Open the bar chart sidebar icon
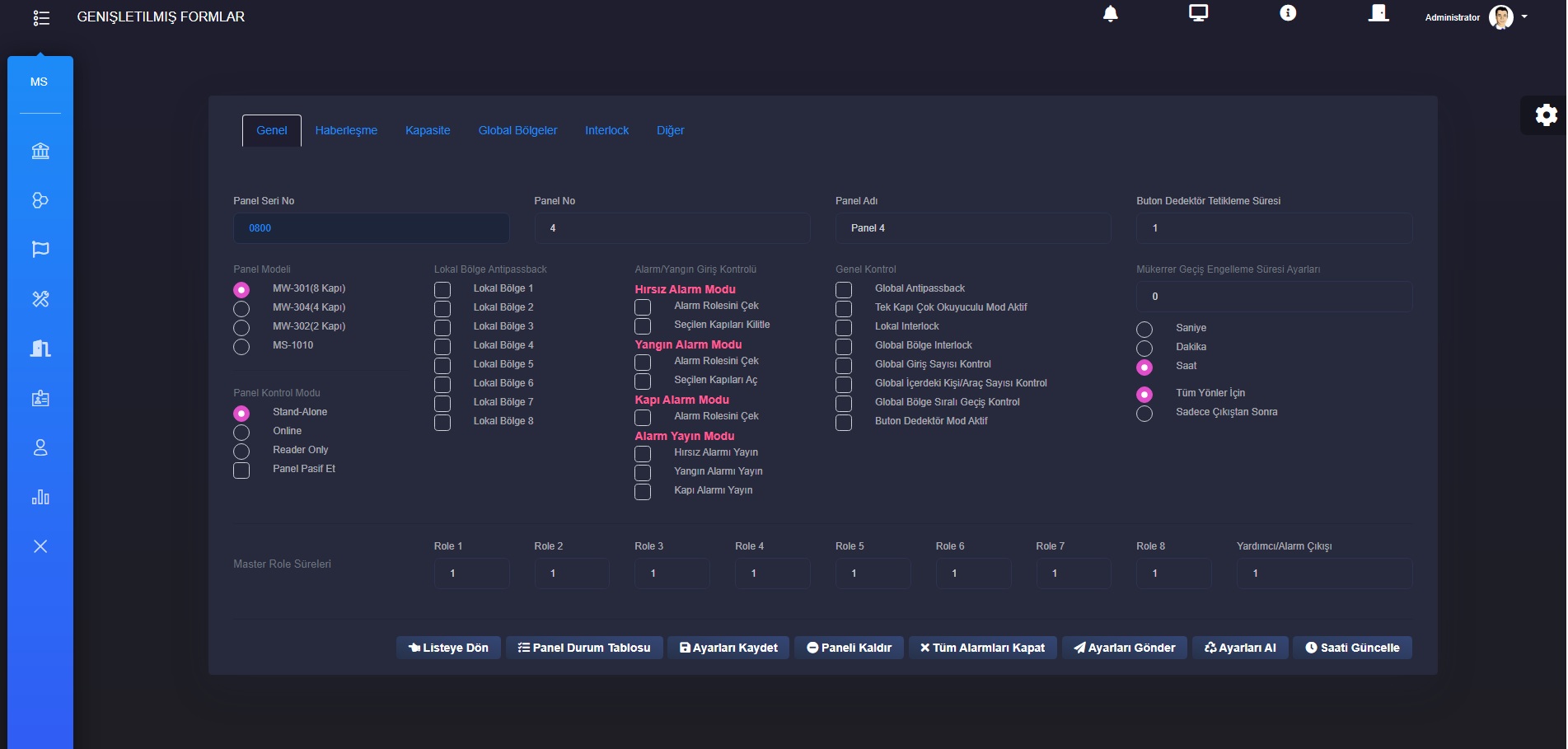The height and width of the screenshot is (749, 1568). coord(40,497)
